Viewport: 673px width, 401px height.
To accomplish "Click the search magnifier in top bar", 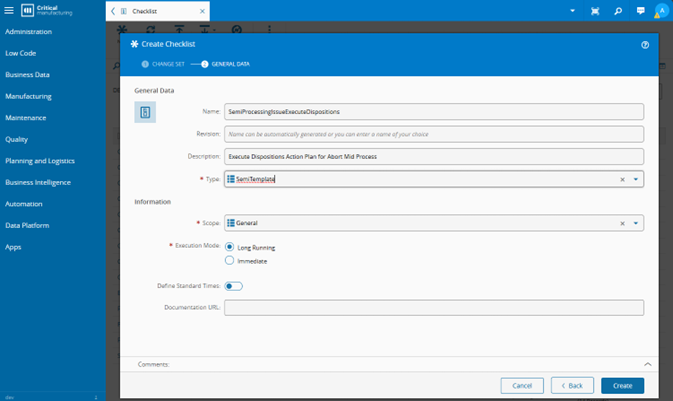I will [x=618, y=11].
